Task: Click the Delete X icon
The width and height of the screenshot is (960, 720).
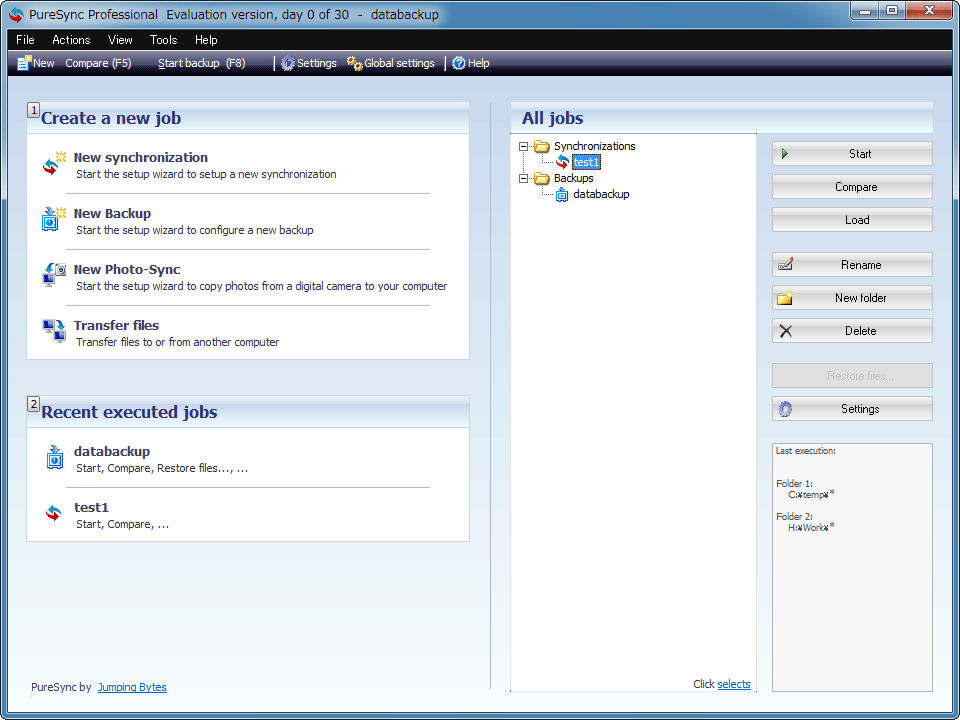Action: [x=786, y=331]
